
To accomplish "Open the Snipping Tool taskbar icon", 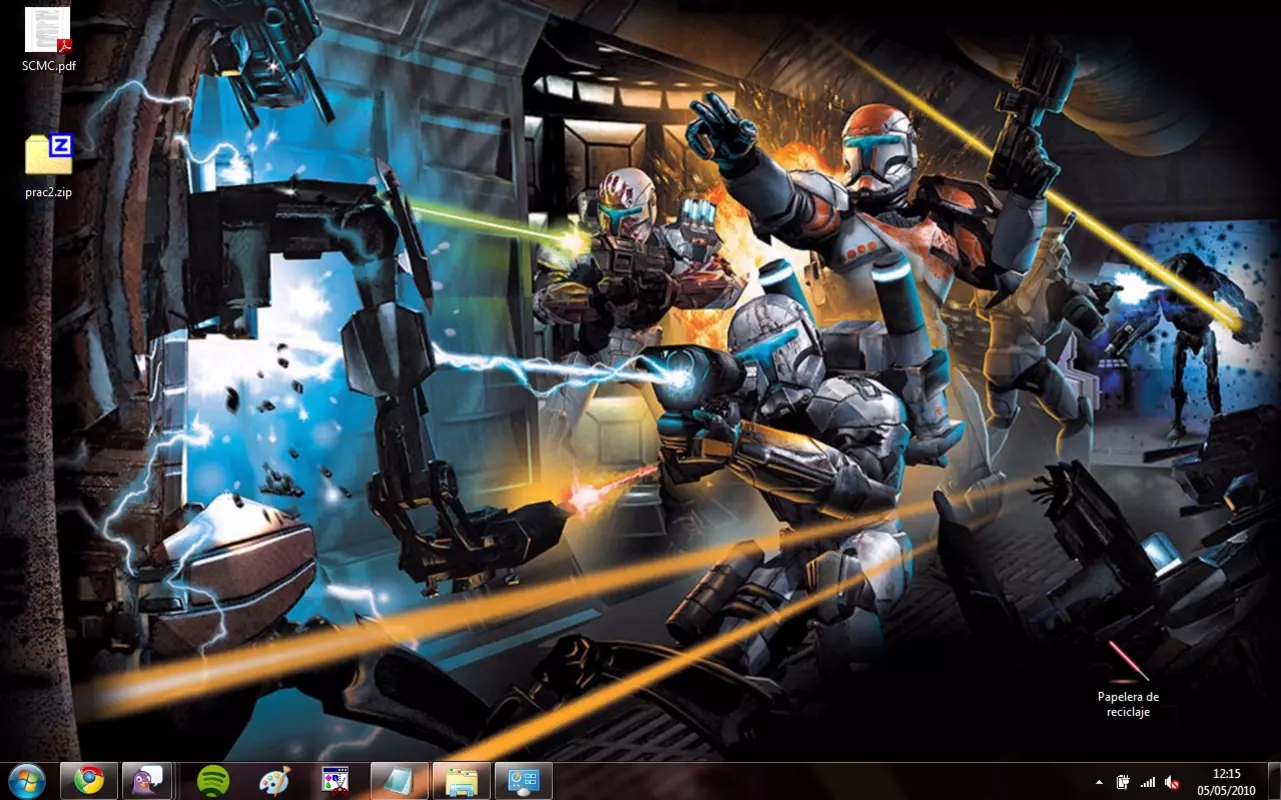I will pyautogui.click(x=337, y=780).
